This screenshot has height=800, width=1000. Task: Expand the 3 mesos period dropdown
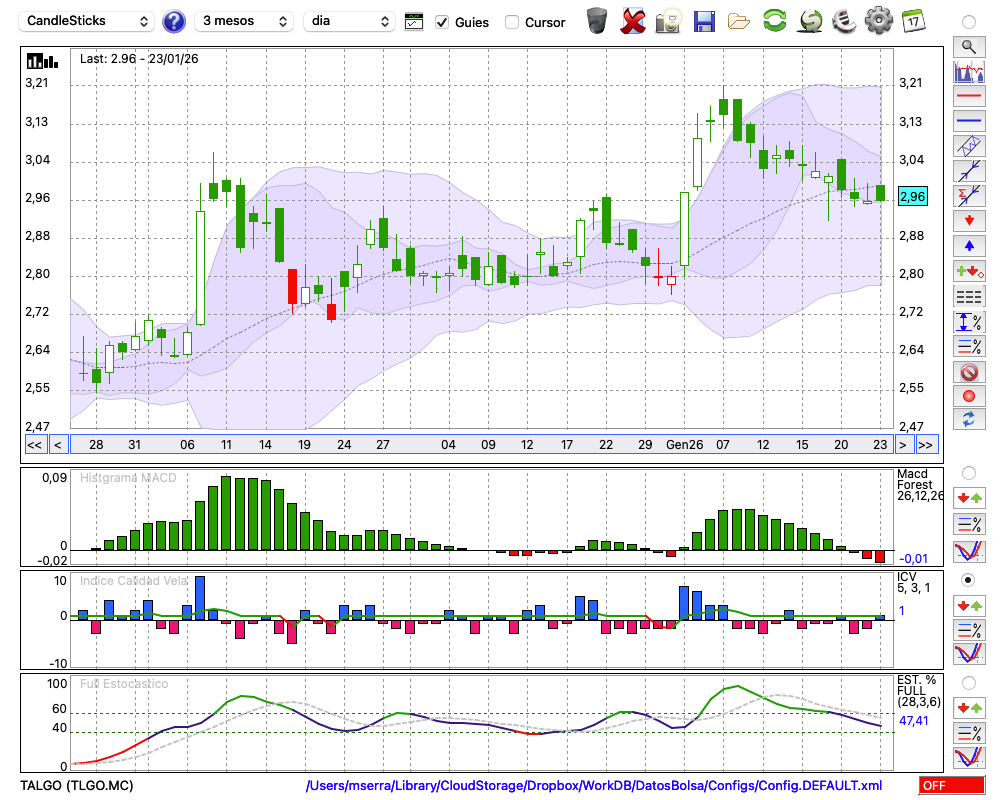pos(244,21)
